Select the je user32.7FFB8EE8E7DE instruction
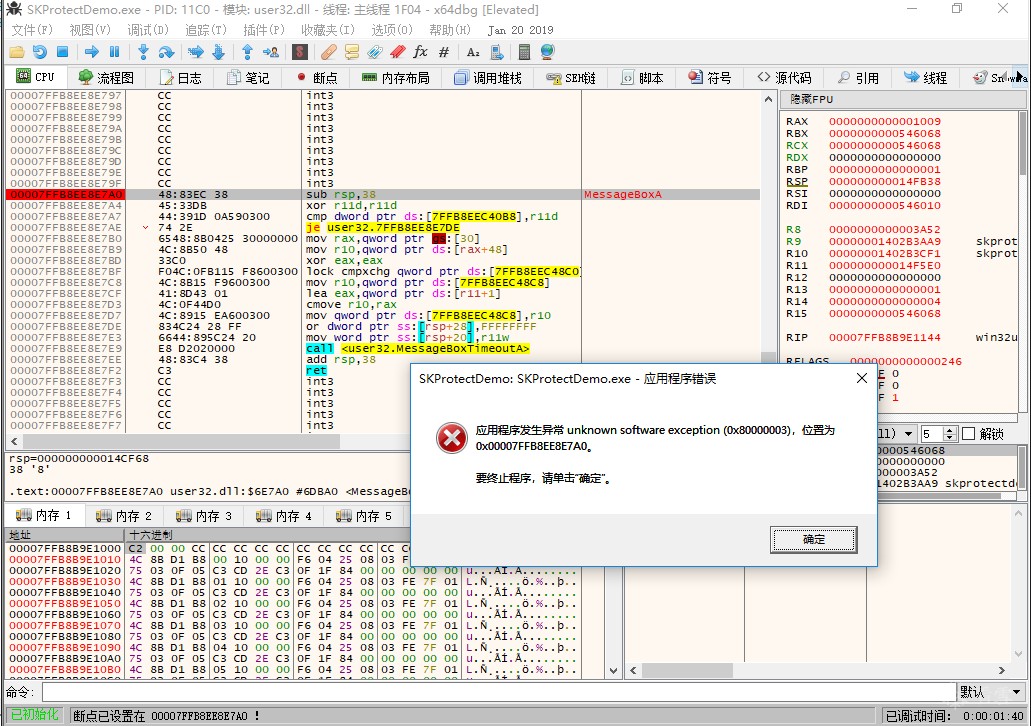 383,228
